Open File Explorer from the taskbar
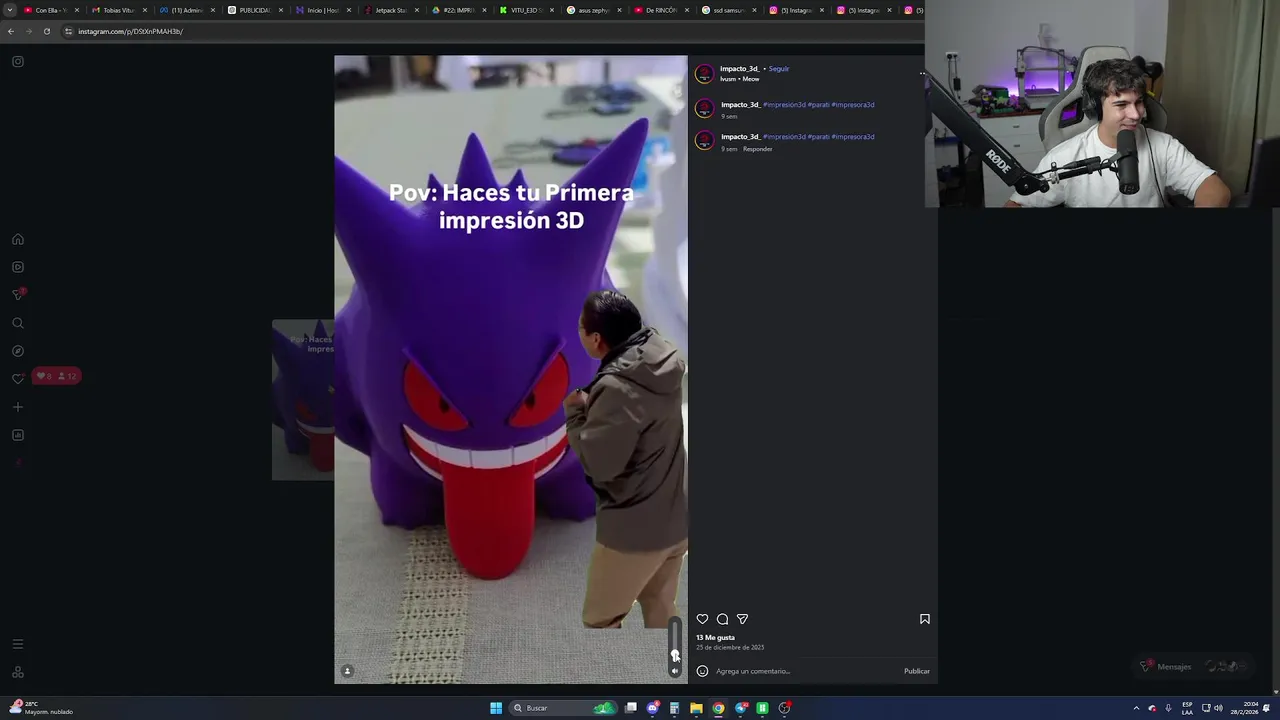This screenshot has height=720, width=1280. coord(696,708)
